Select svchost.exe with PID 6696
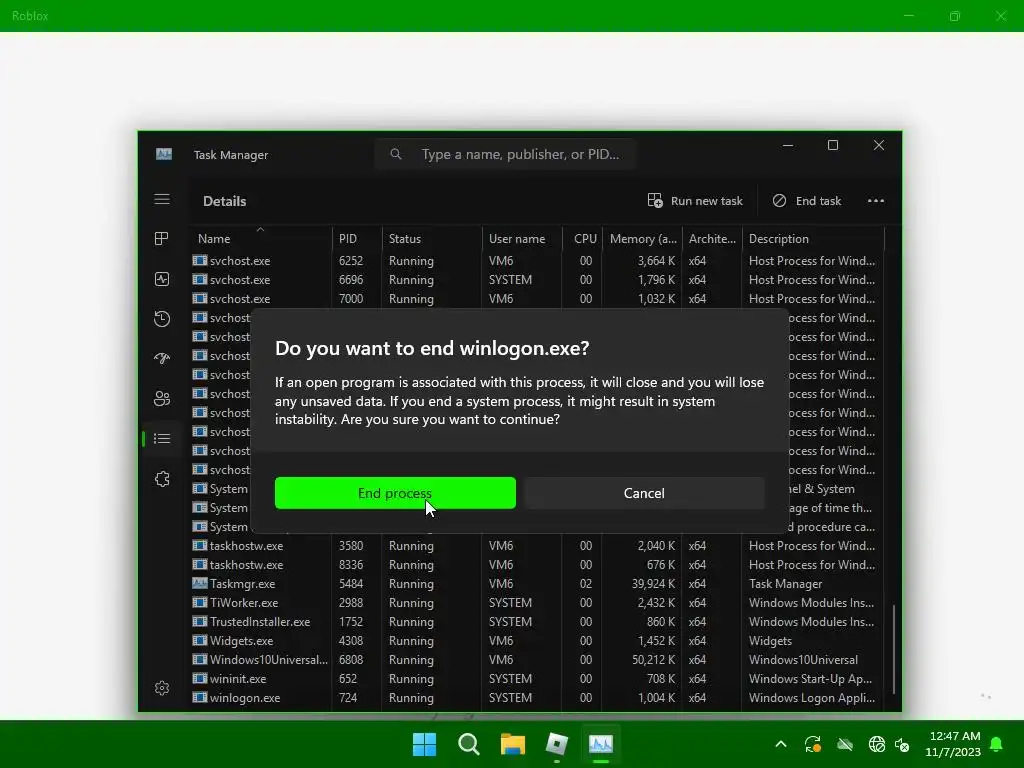This screenshot has width=1024, height=768. (x=537, y=280)
